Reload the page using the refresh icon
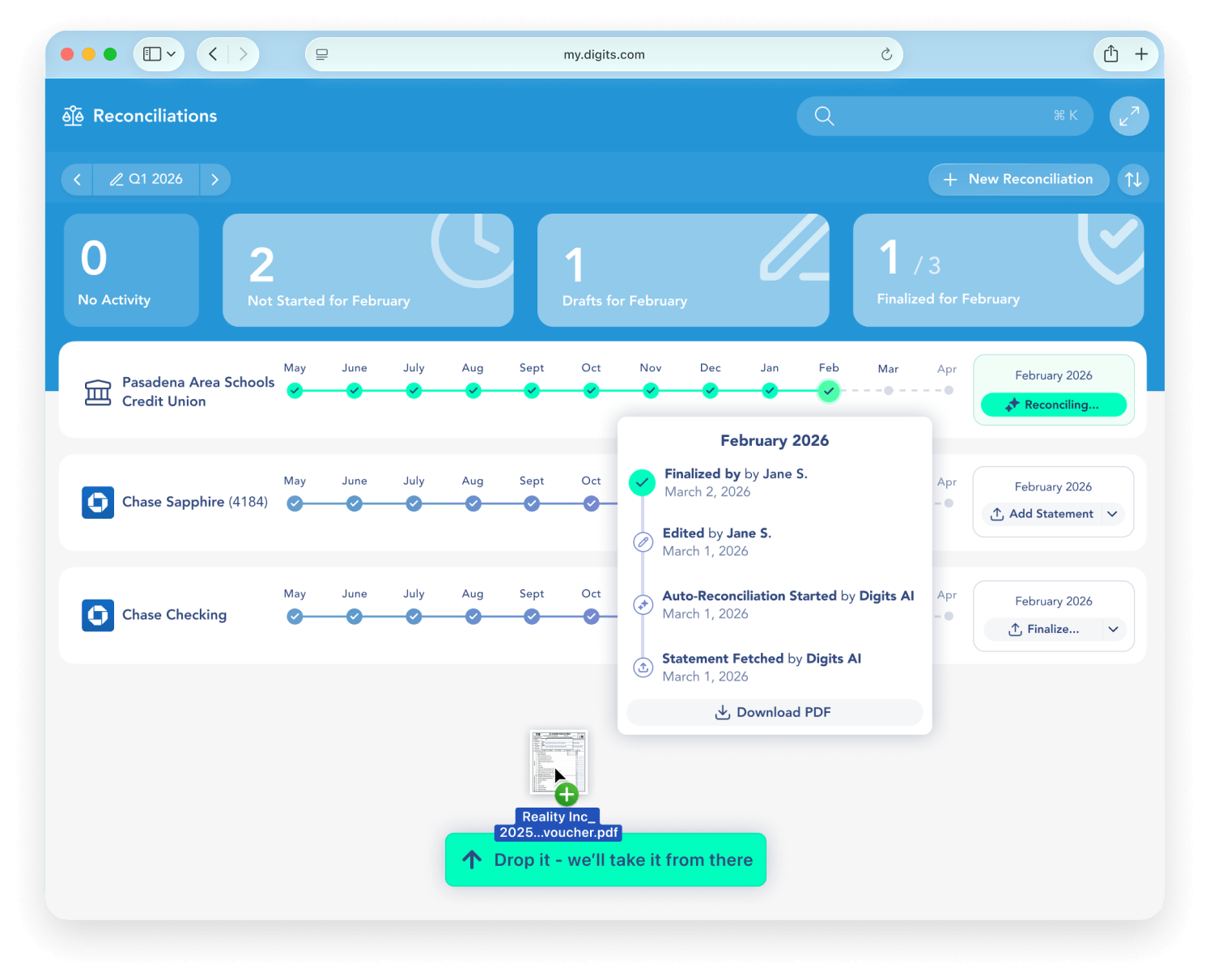The width and height of the screenshot is (1210, 980). pos(886,54)
